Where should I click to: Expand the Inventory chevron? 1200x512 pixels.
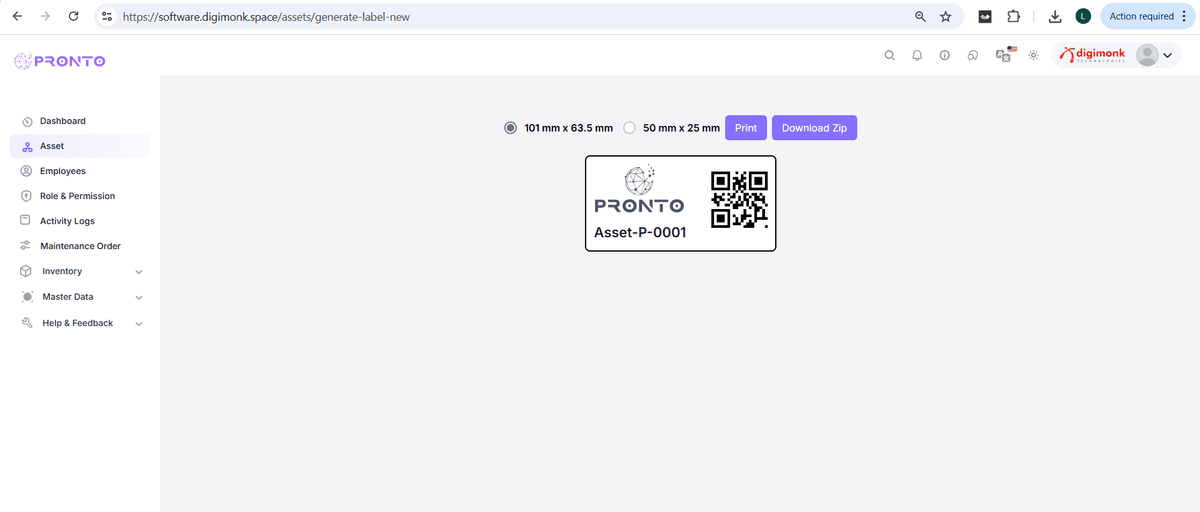[139, 272]
